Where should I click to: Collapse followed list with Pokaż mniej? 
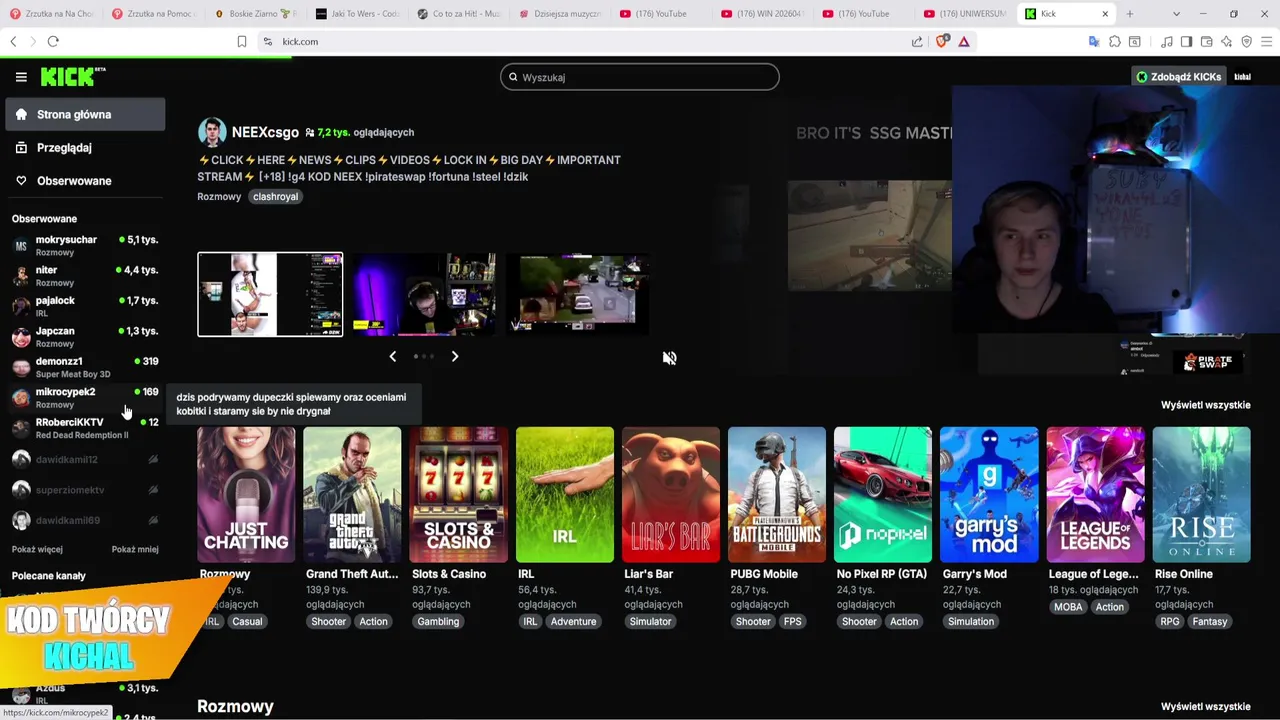click(x=135, y=549)
